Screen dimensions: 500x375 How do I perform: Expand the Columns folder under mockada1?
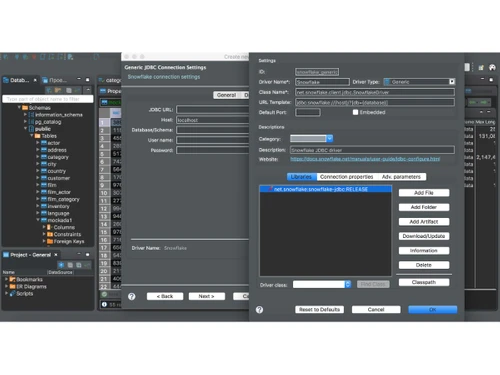coord(44,227)
